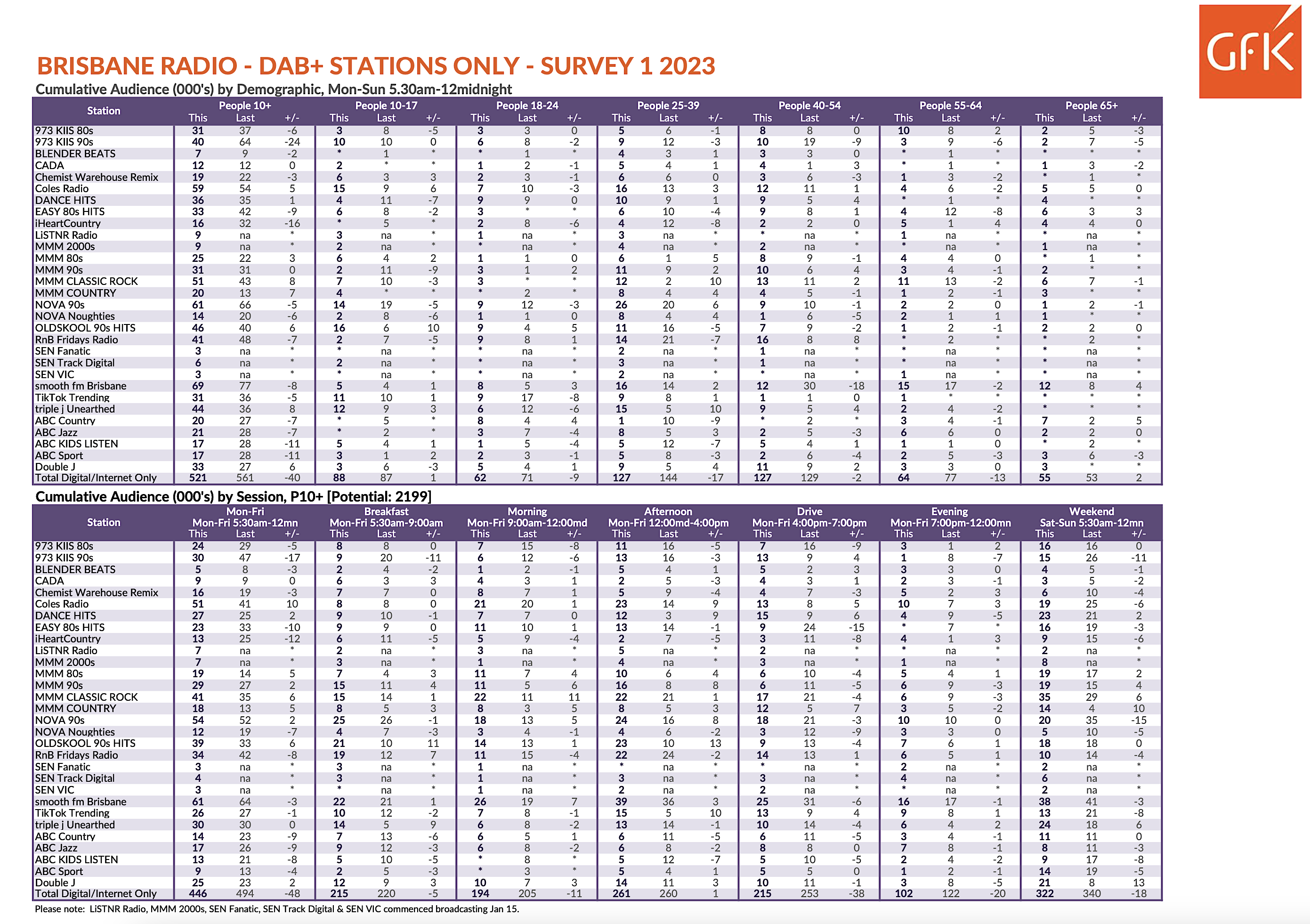Select ABC Jazz row in session table

pos(597,848)
